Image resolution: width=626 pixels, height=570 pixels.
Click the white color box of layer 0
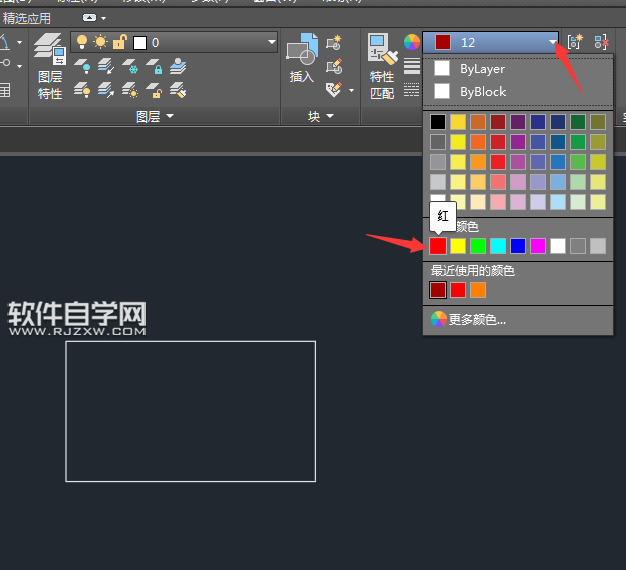pos(140,43)
